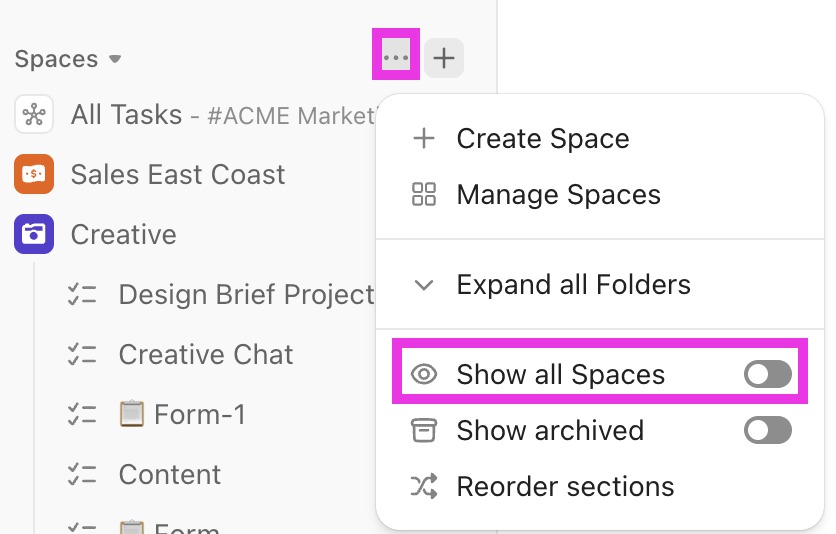This screenshot has height=534, width=836.
Task: Click the Design Brief Project list icon
Action: coord(82,295)
